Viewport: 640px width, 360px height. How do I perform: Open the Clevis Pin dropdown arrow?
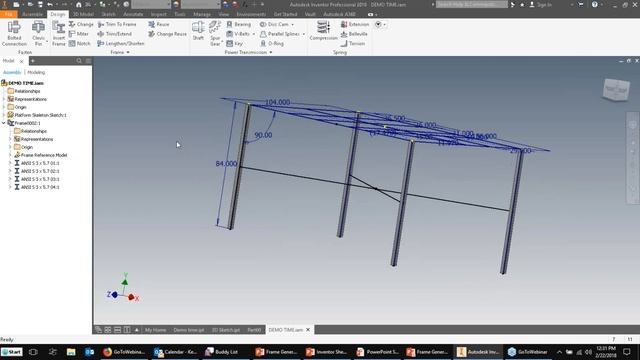pos(47,42)
